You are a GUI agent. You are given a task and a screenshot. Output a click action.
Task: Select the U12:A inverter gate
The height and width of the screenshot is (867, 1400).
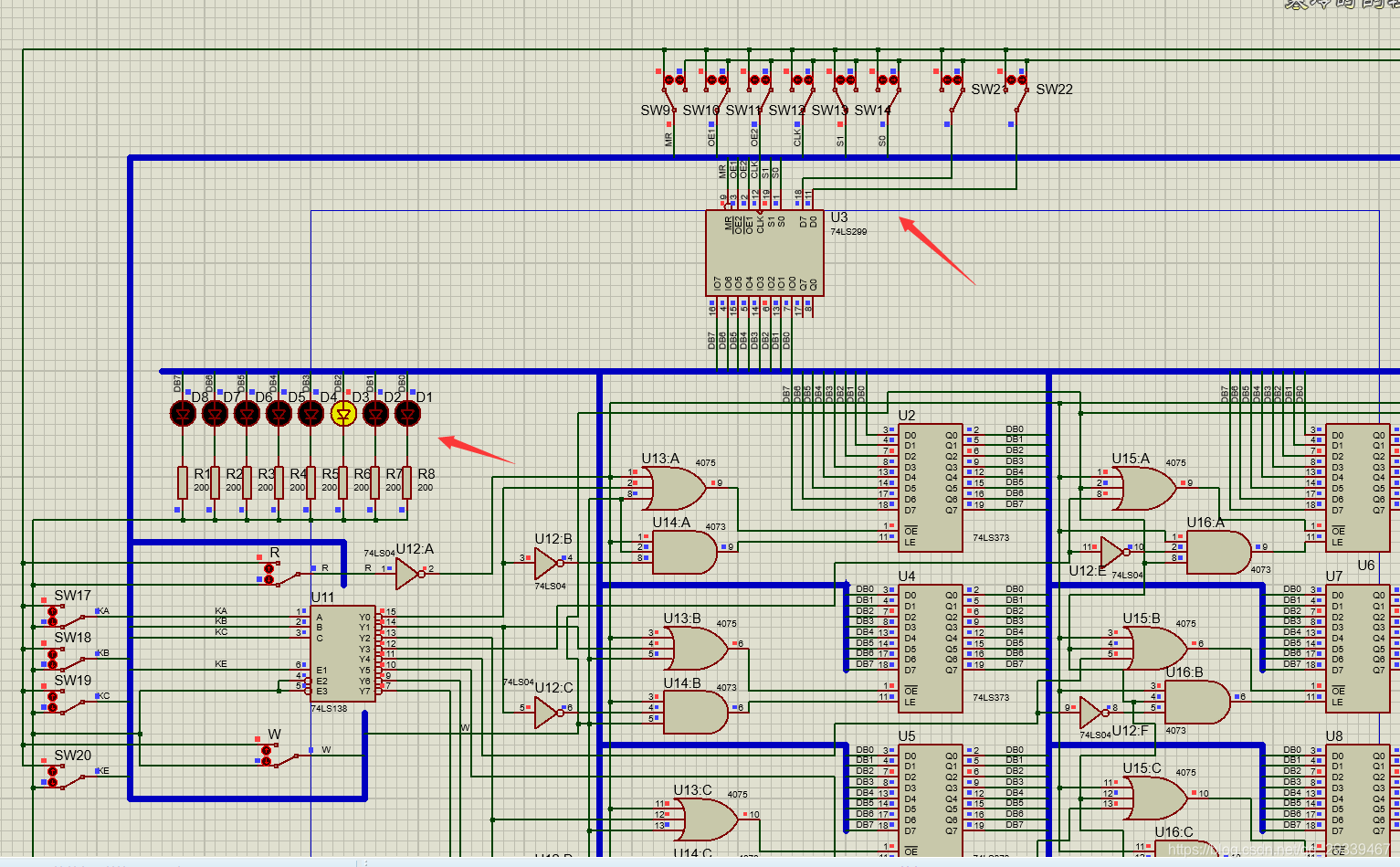[x=409, y=574]
